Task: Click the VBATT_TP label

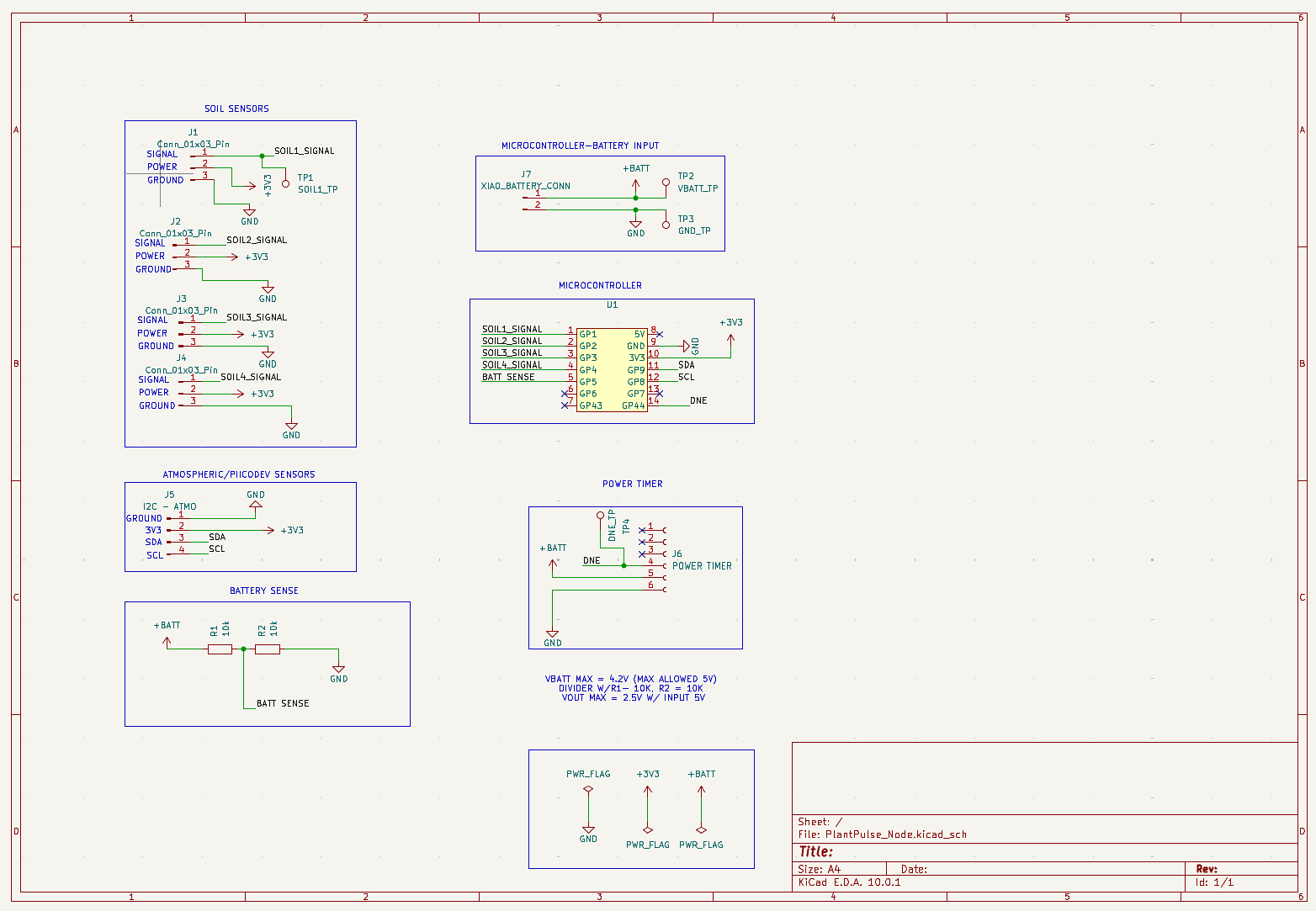Action: (x=698, y=188)
